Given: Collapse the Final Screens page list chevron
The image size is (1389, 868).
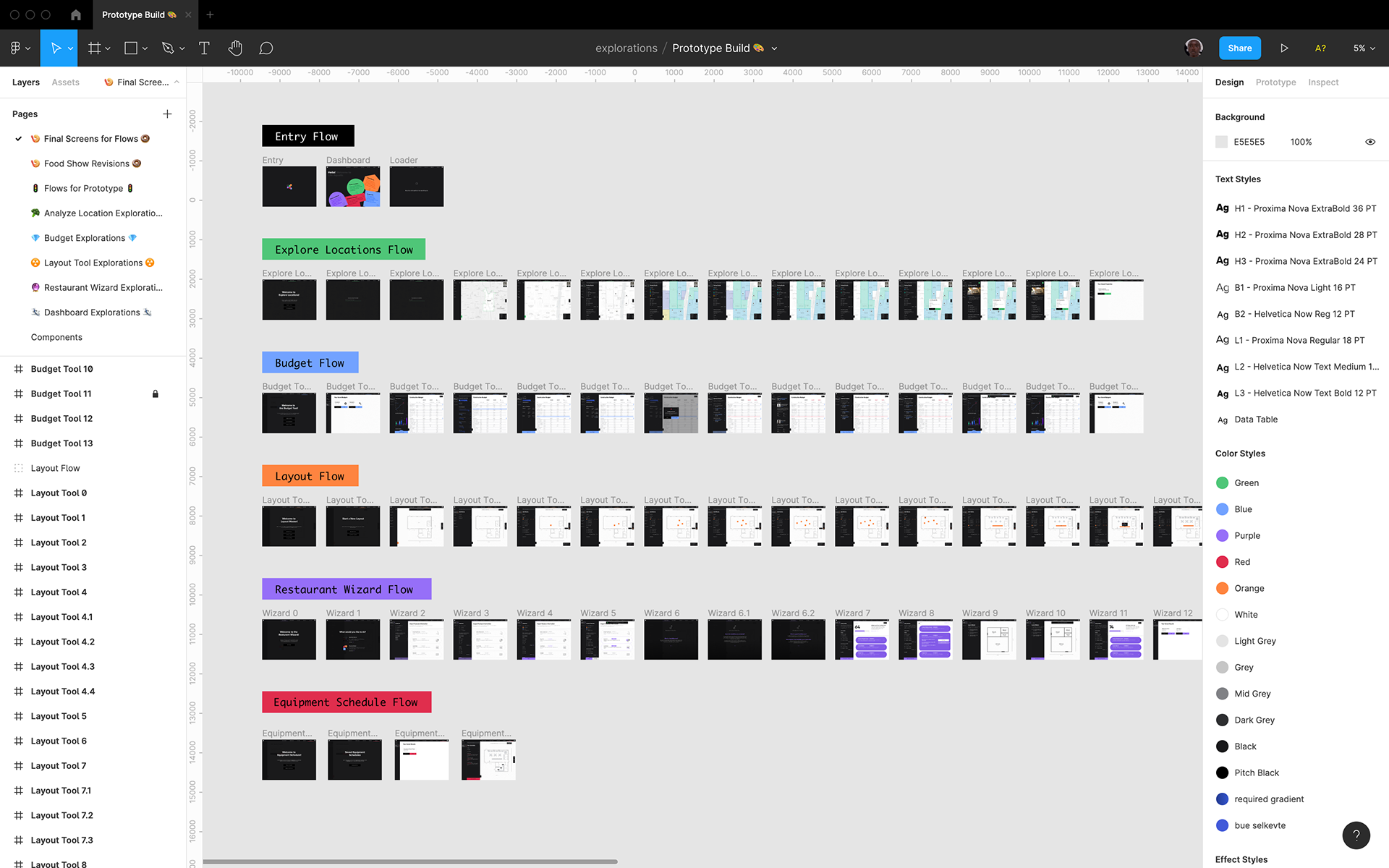Looking at the screenshot, I should click(177, 82).
